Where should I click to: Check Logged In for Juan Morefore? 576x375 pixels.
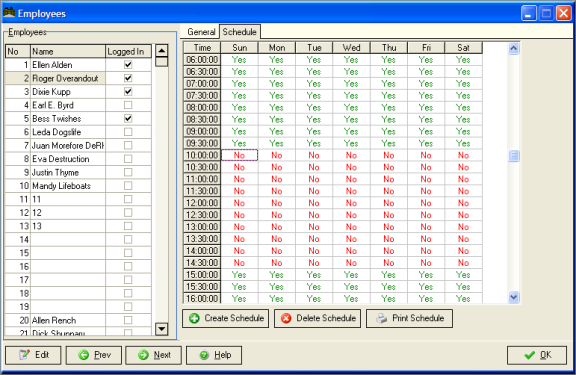click(128, 145)
